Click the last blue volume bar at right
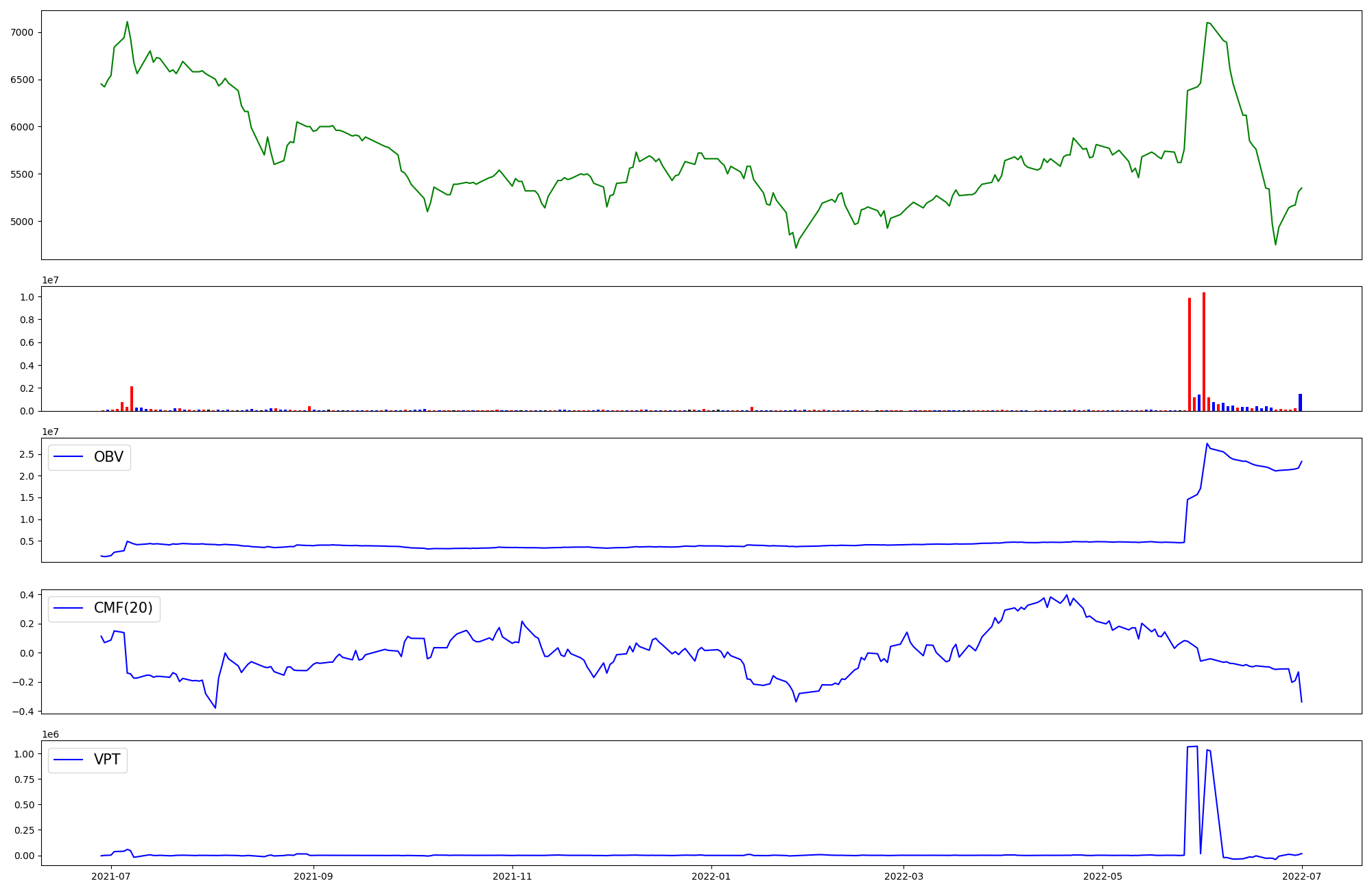 click(x=1300, y=403)
